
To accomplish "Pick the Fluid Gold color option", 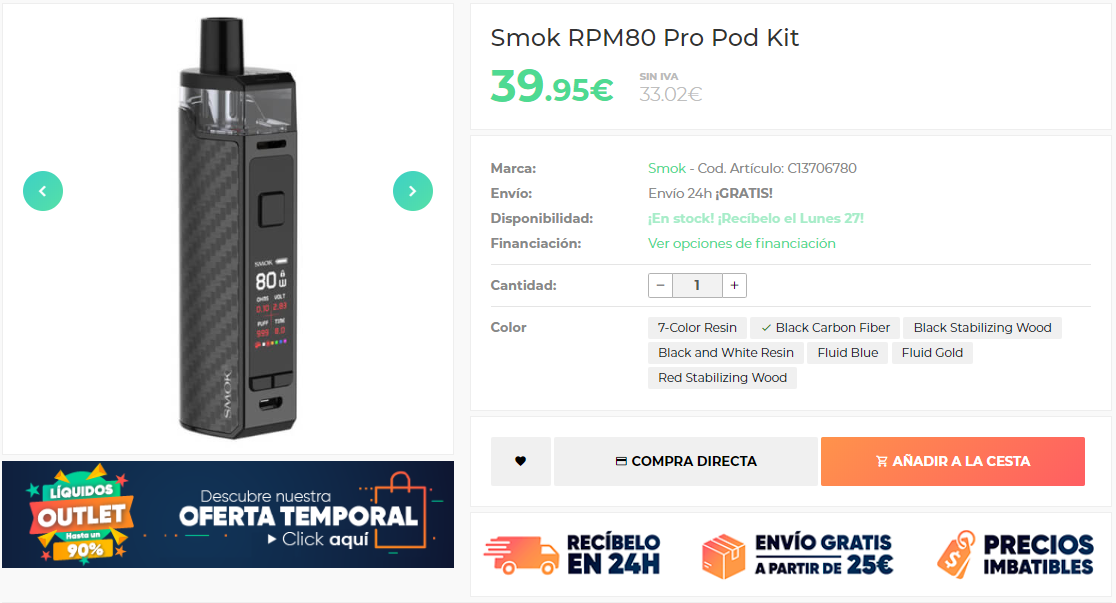I will 932,352.
